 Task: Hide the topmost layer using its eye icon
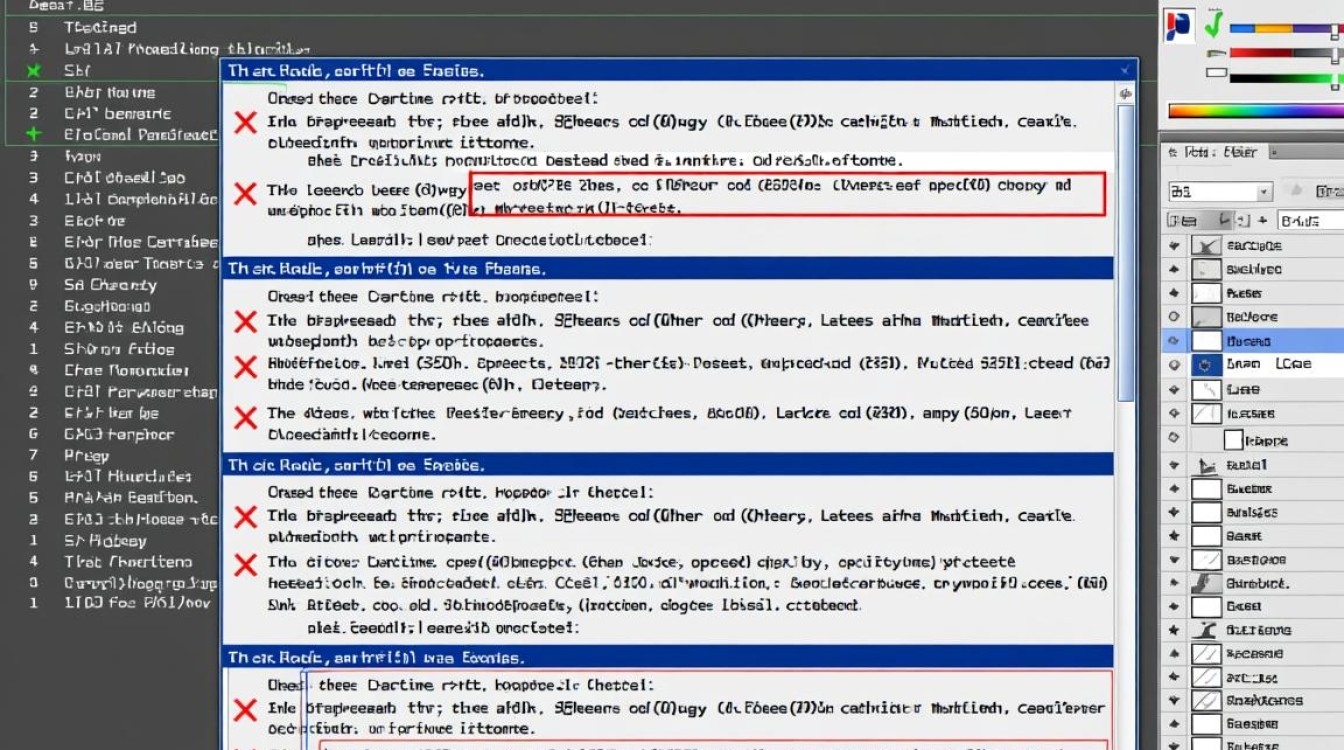(1174, 245)
